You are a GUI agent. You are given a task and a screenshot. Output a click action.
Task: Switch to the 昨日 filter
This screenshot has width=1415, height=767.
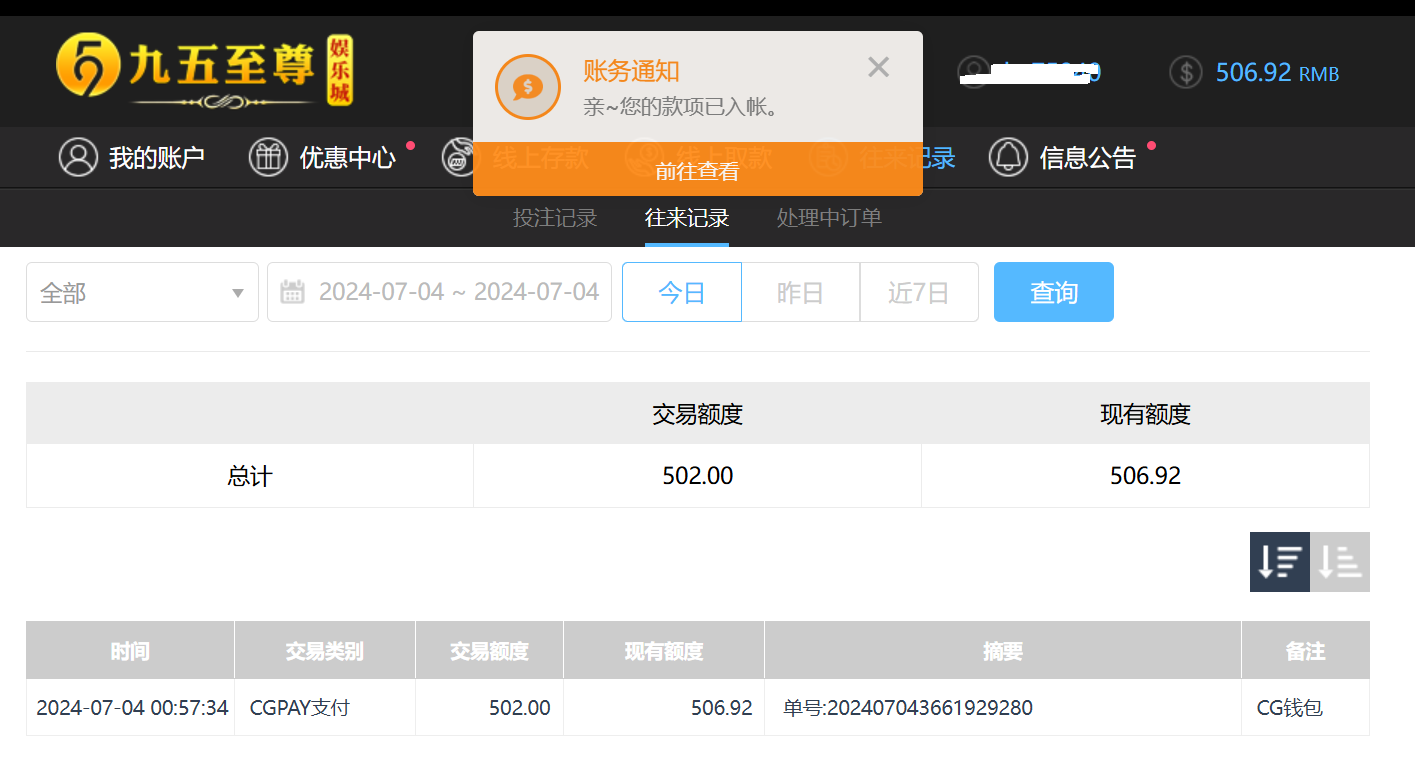pos(800,291)
